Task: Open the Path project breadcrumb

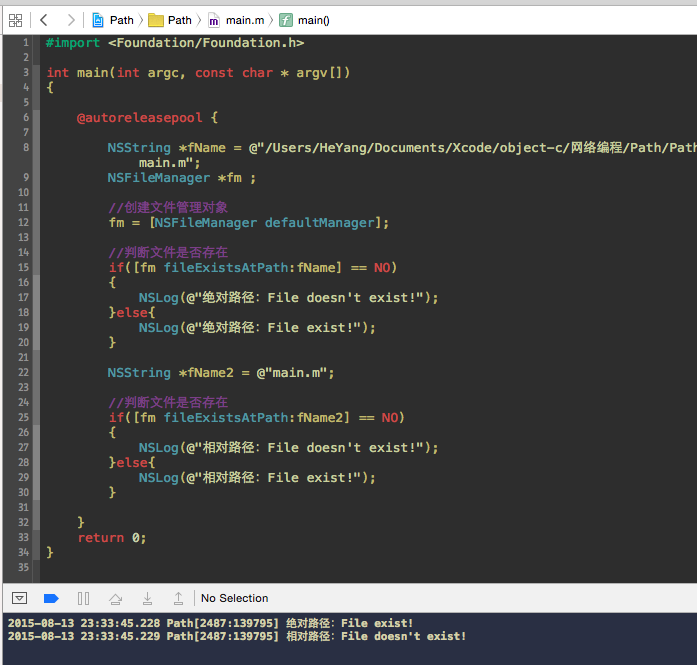Action: pos(122,20)
